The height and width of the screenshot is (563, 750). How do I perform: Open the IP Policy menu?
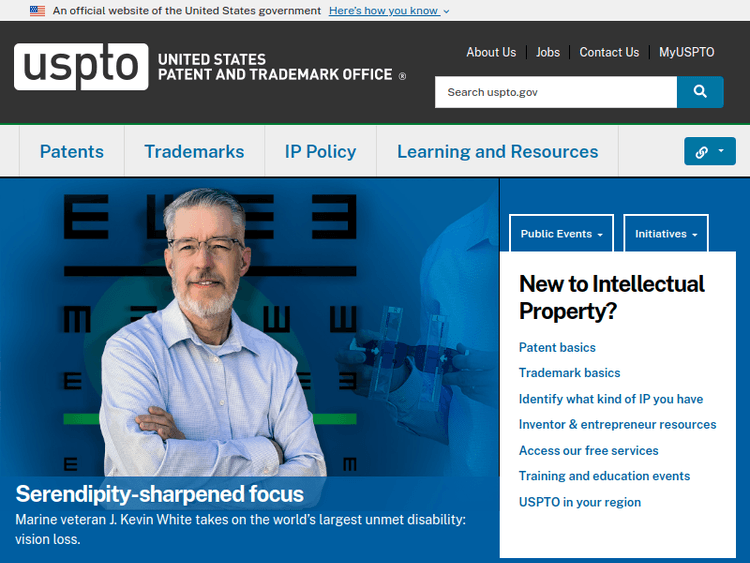point(320,152)
